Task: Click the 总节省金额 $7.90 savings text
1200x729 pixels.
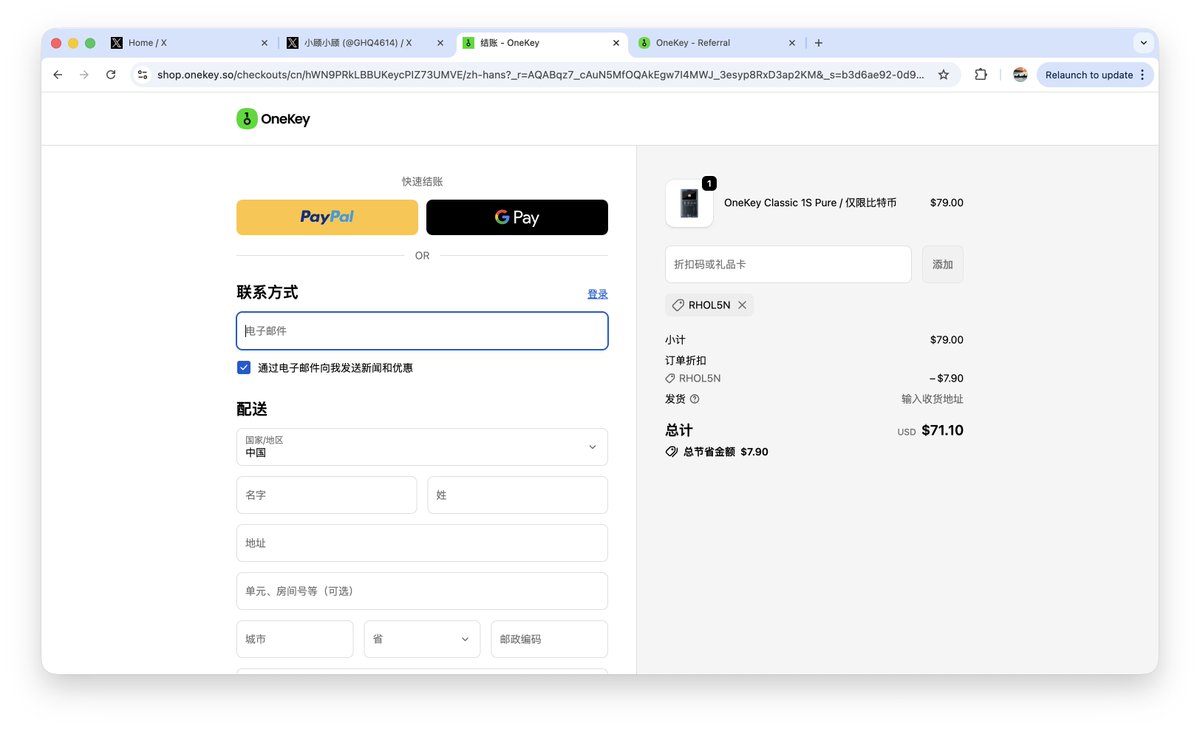Action: tap(725, 452)
